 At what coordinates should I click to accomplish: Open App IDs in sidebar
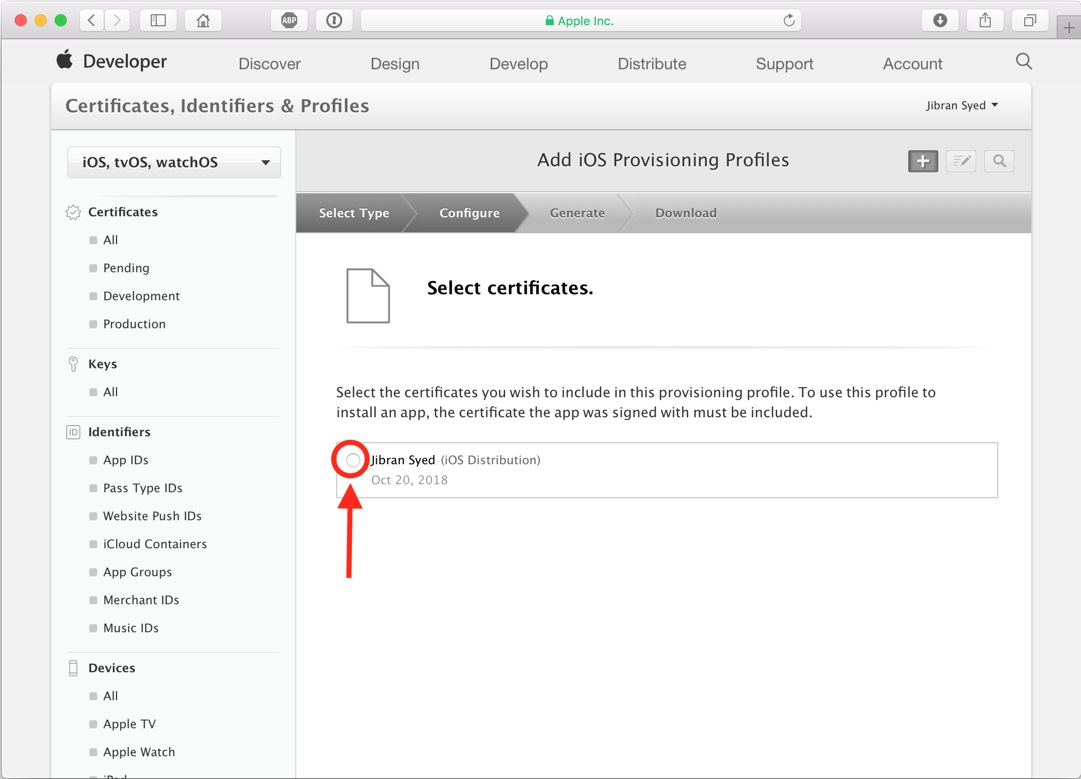(125, 460)
